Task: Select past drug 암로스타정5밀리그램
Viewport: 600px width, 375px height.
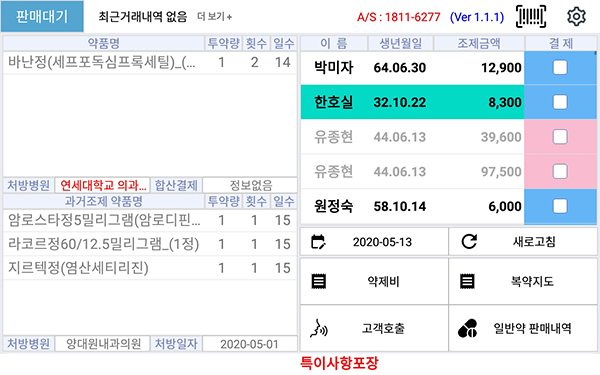Action: point(150,220)
